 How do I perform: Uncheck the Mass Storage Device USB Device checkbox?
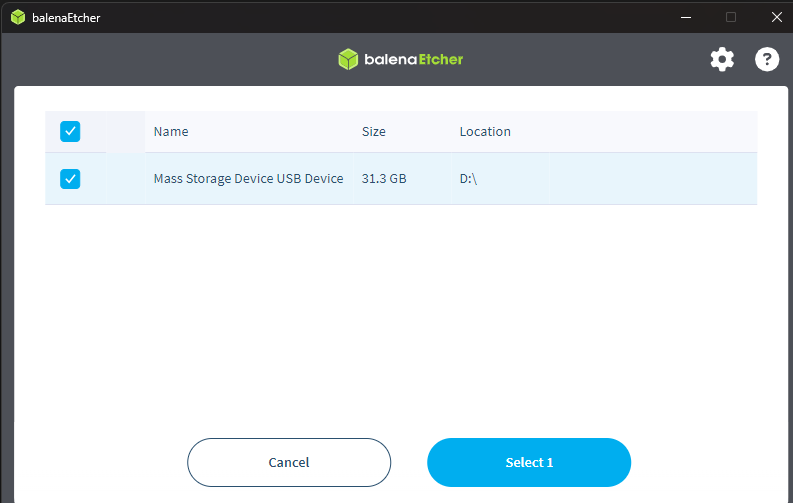[x=70, y=179]
